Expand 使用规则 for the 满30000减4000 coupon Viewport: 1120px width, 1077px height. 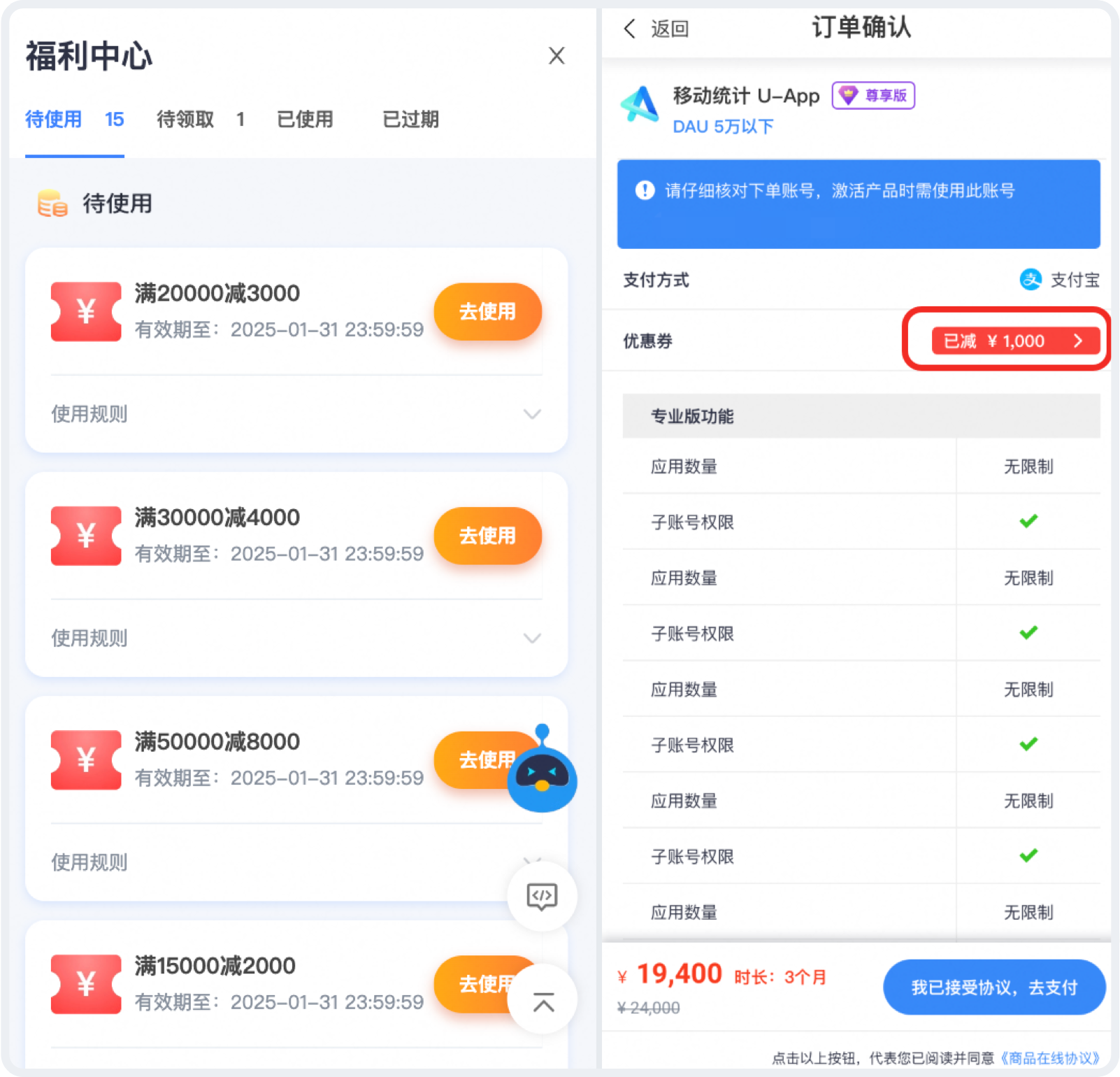click(x=296, y=639)
